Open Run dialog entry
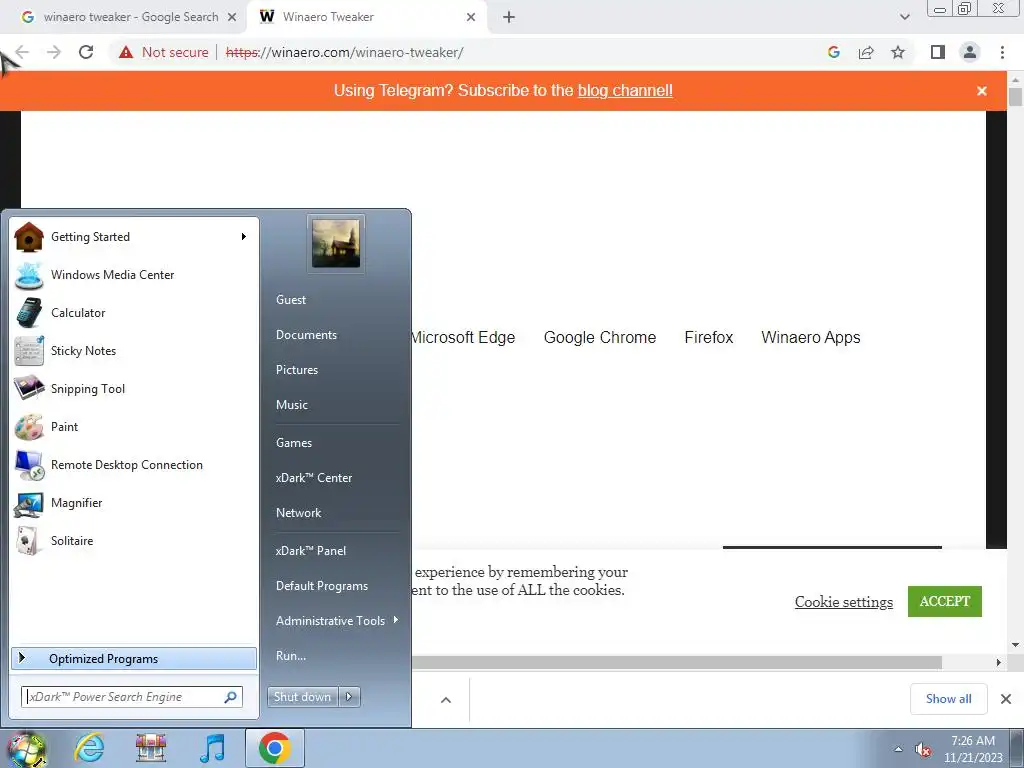 [291, 656]
